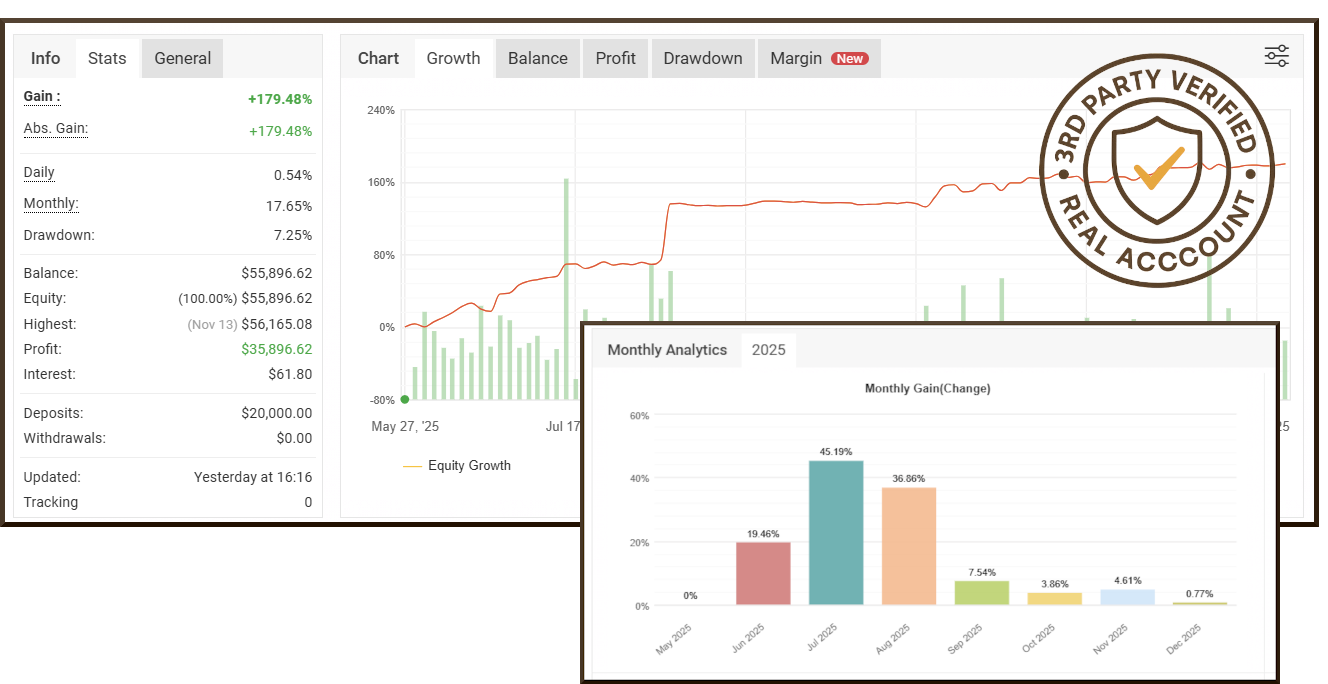
Task: Open the chart settings sliders icon
Action: [1276, 56]
